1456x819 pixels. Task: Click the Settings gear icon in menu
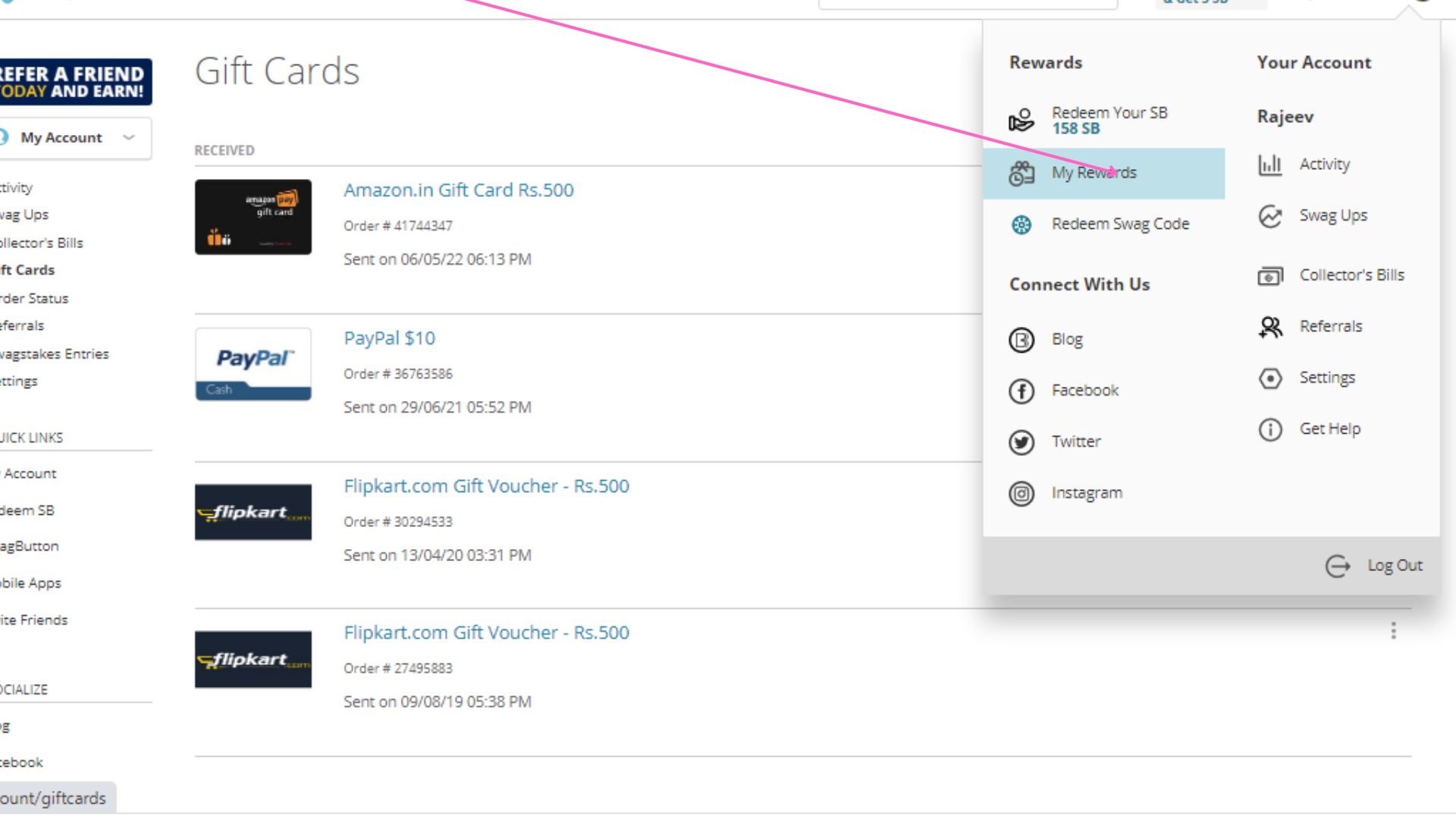tap(1270, 378)
